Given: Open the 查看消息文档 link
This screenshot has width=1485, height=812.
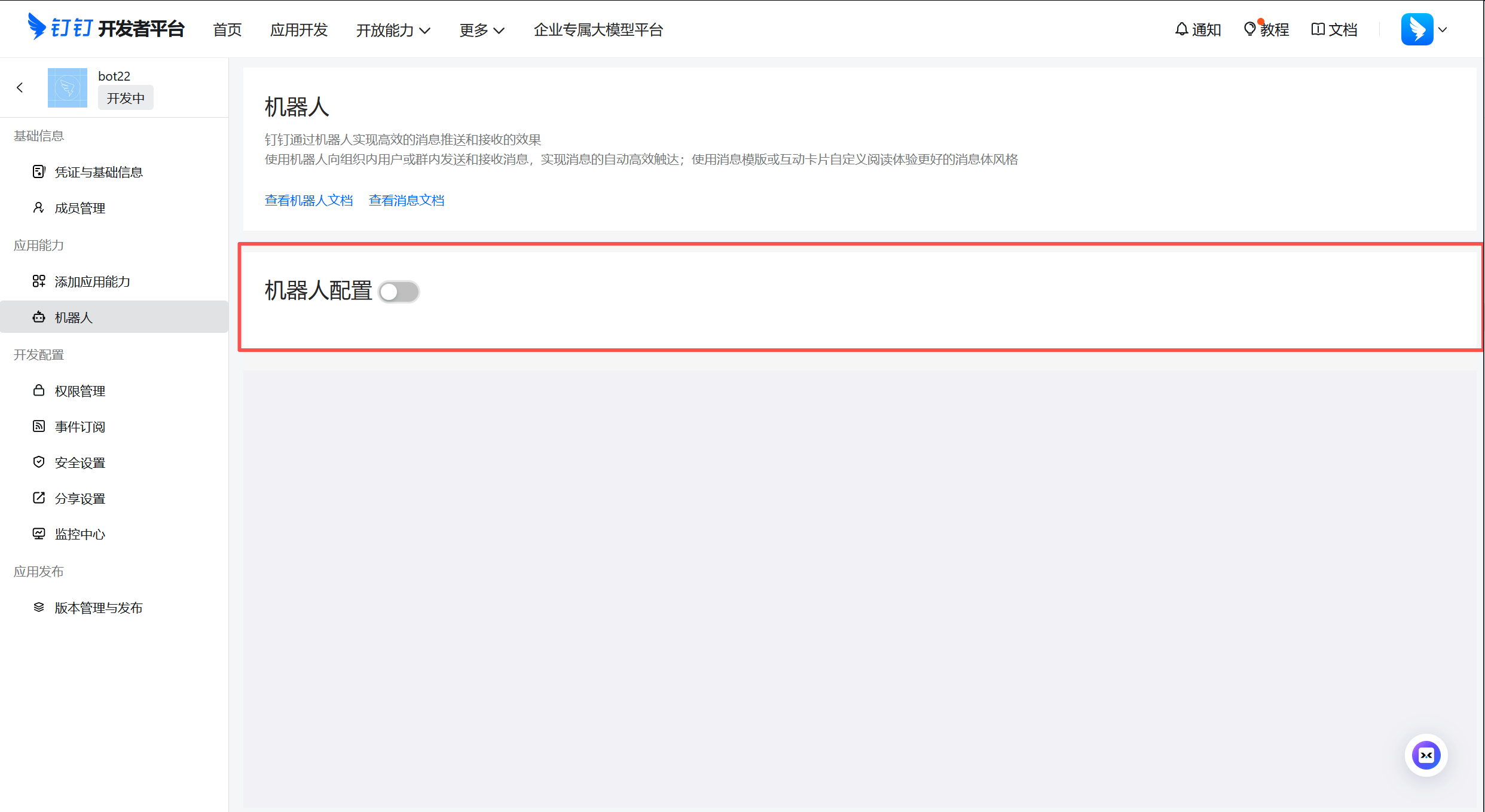Looking at the screenshot, I should 407,200.
